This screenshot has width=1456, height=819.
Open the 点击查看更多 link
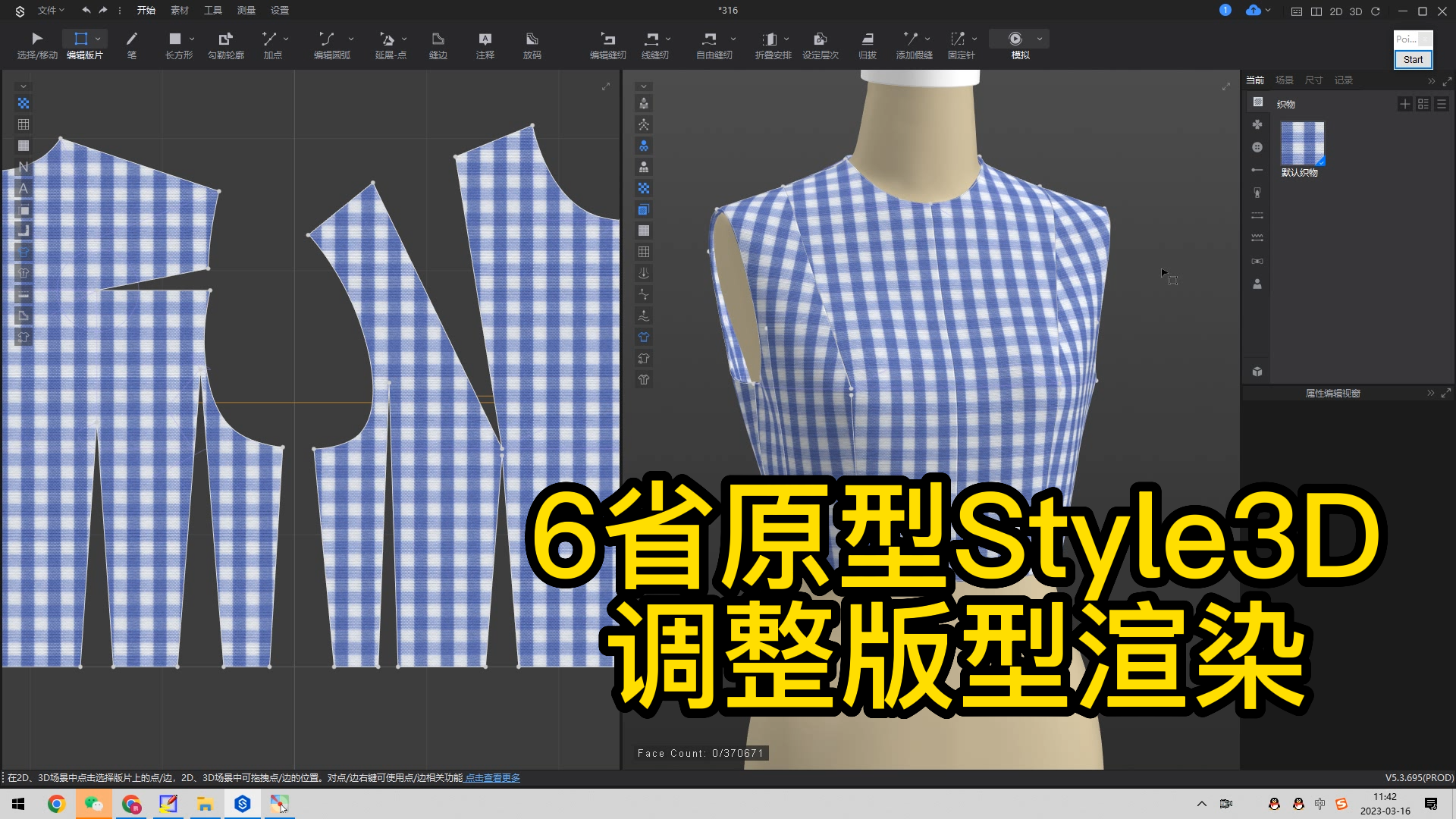click(493, 778)
